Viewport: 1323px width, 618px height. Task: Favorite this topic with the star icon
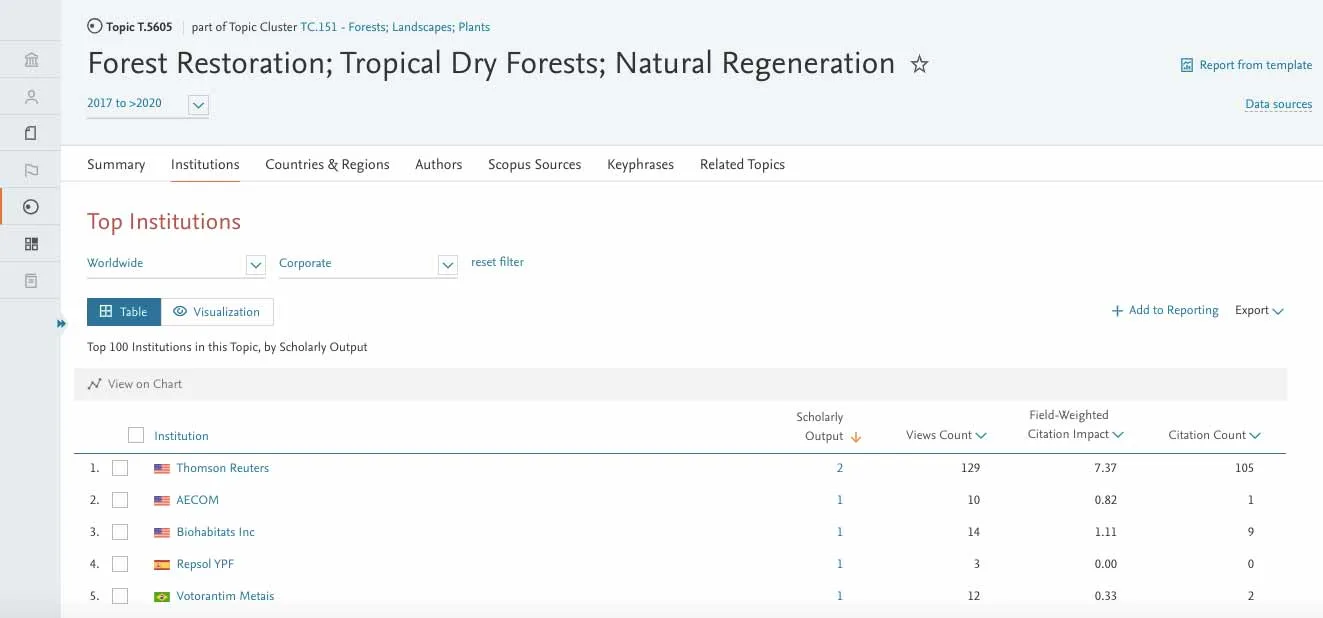919,65
